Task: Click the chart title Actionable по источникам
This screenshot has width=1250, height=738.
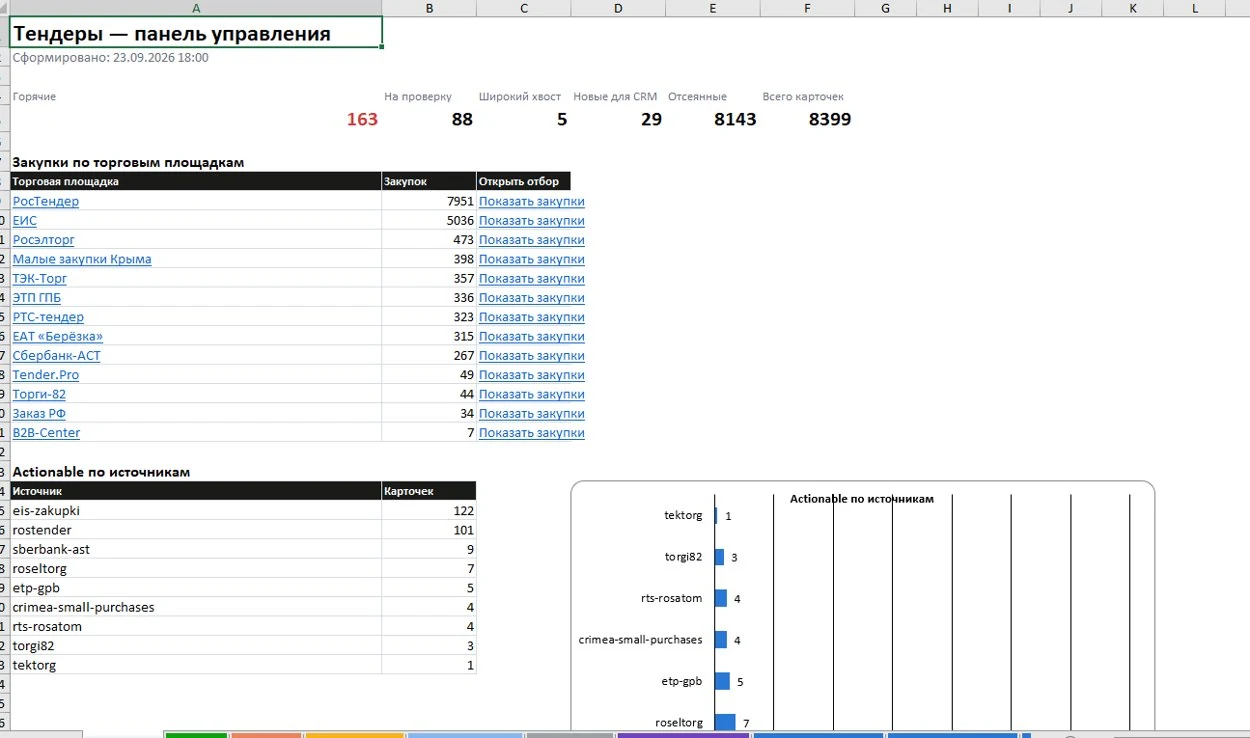Action: tap(862, 498)
